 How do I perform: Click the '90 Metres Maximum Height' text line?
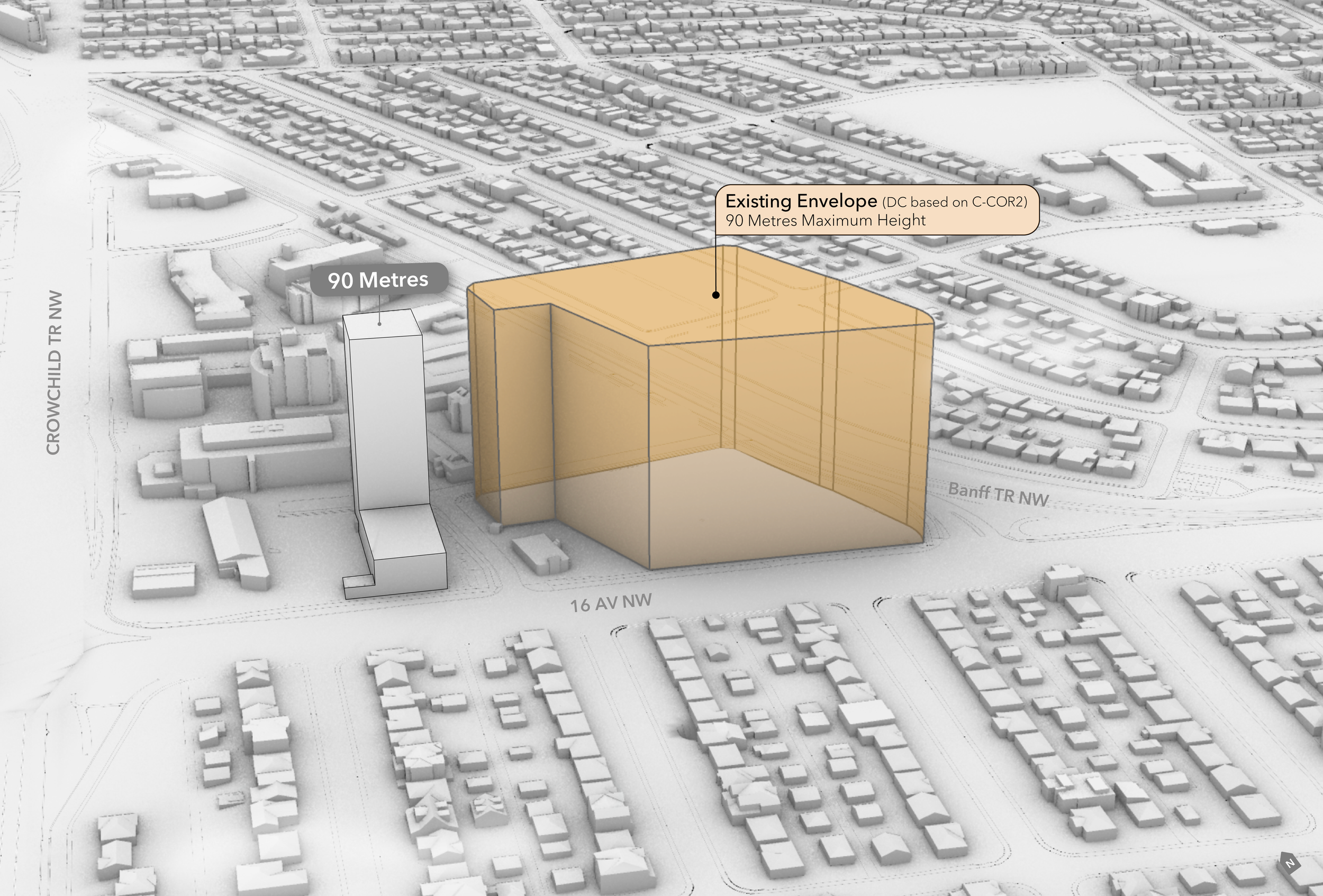coord(826,221)
